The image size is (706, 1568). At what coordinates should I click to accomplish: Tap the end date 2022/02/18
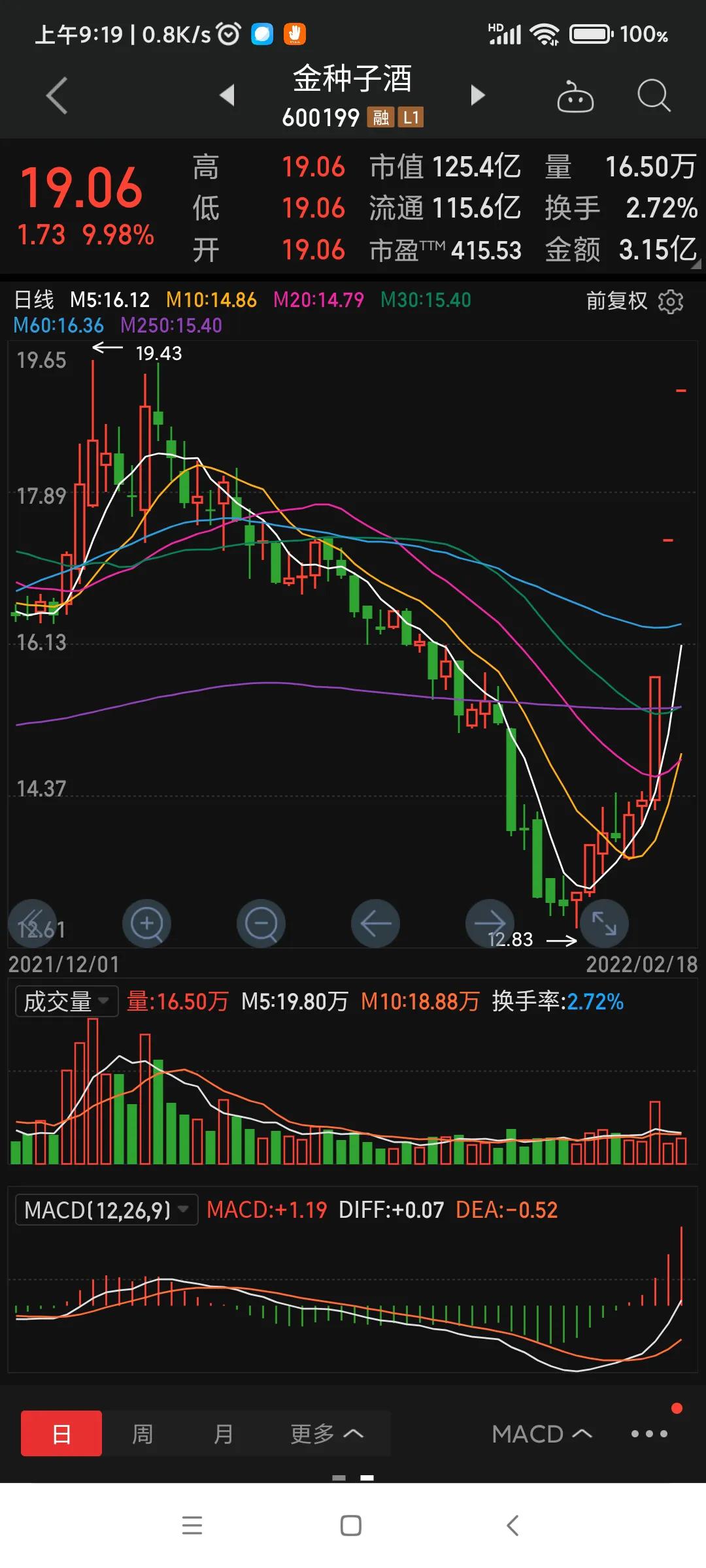(642, 964)
